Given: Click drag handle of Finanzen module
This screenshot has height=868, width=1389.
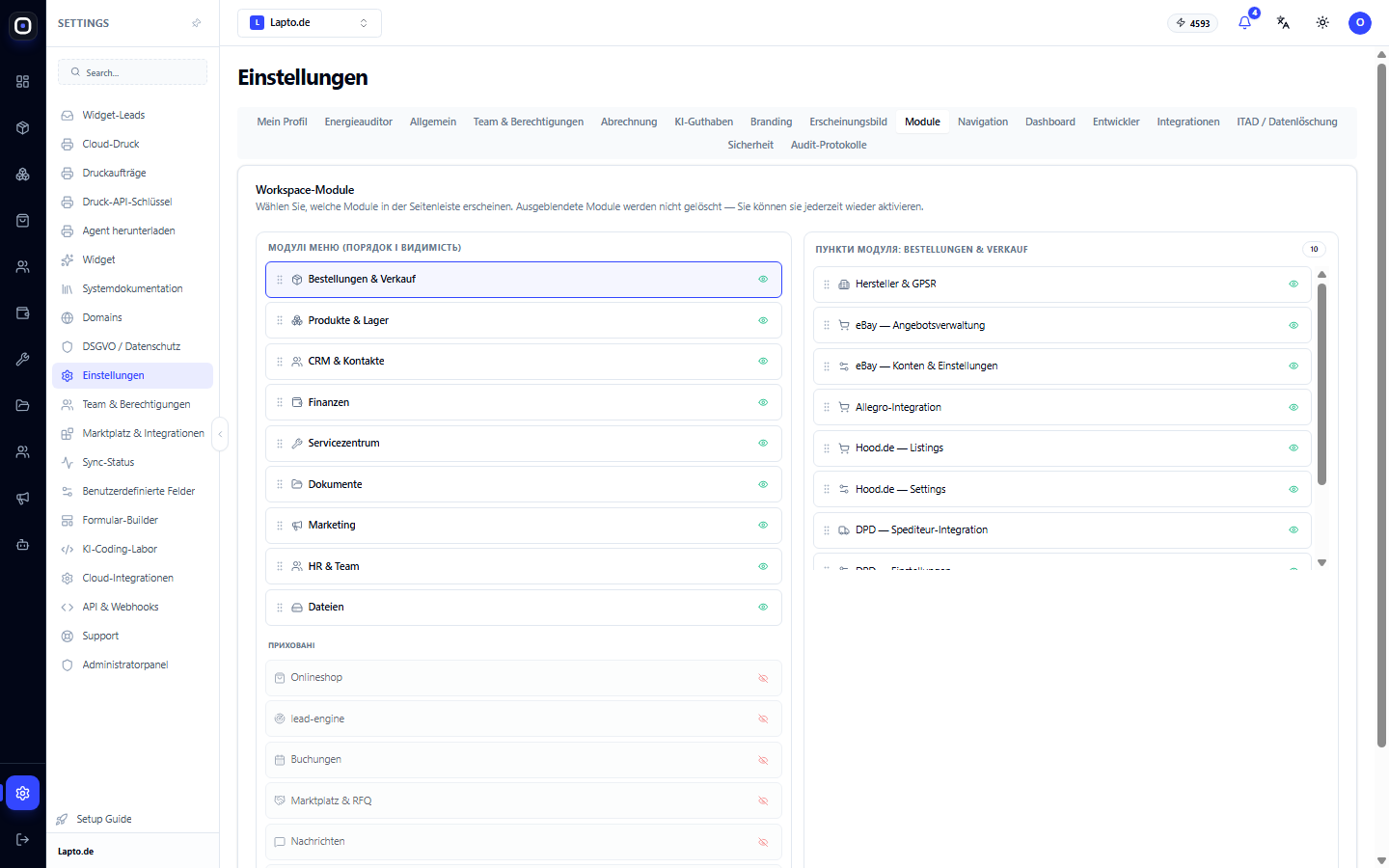Looking at the screenshot, I should point(280,402).
